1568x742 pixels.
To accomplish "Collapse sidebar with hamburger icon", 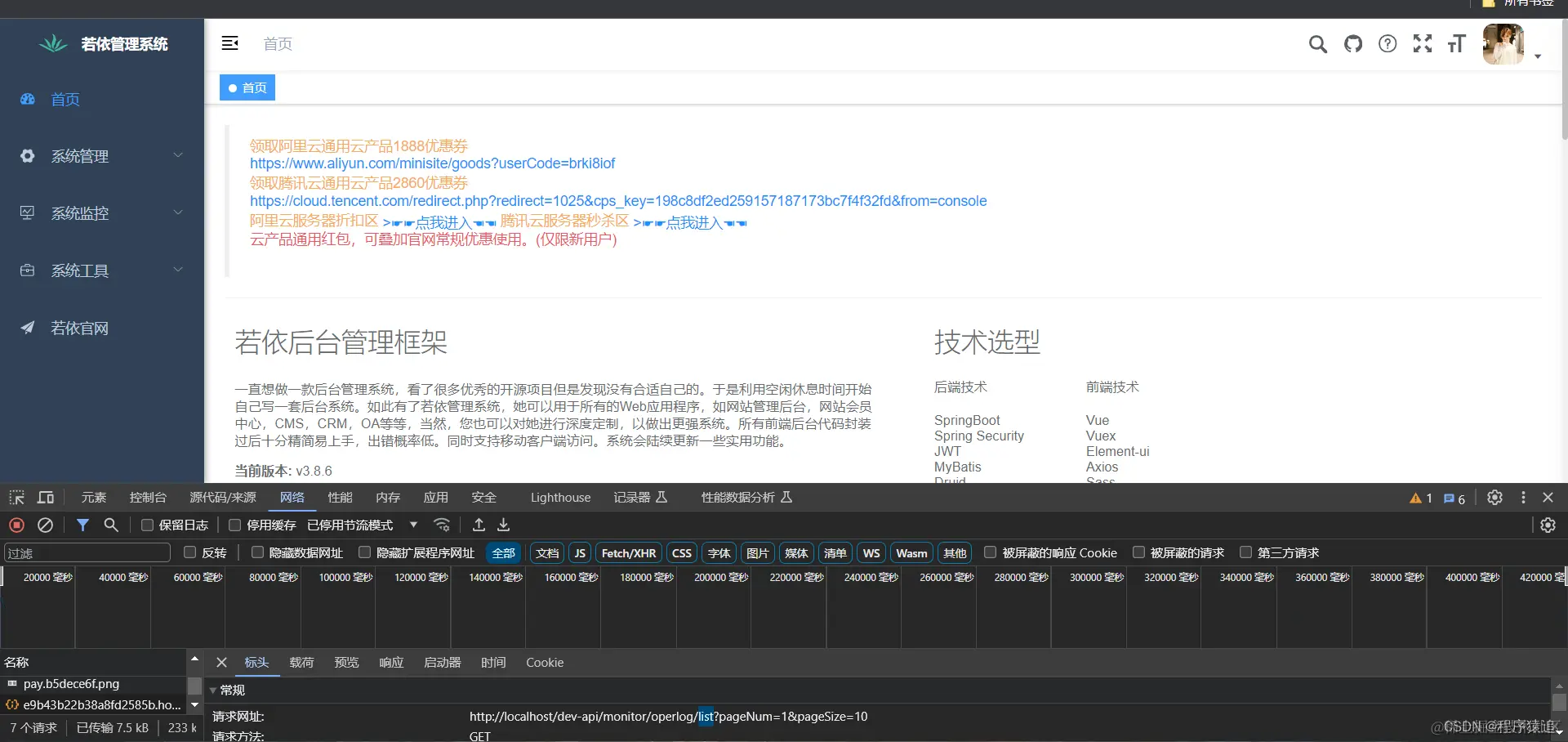I will [x=230, y=43].
